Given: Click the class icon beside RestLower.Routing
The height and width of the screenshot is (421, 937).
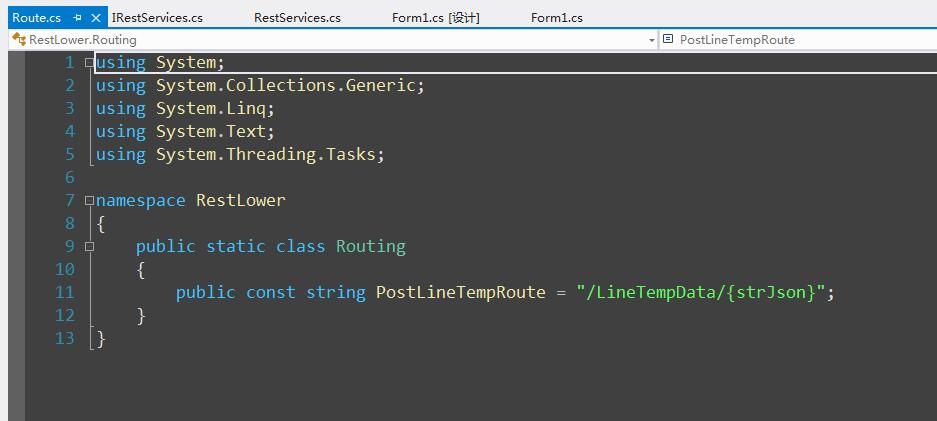Looking at the screenshot, I should (19, 39).
